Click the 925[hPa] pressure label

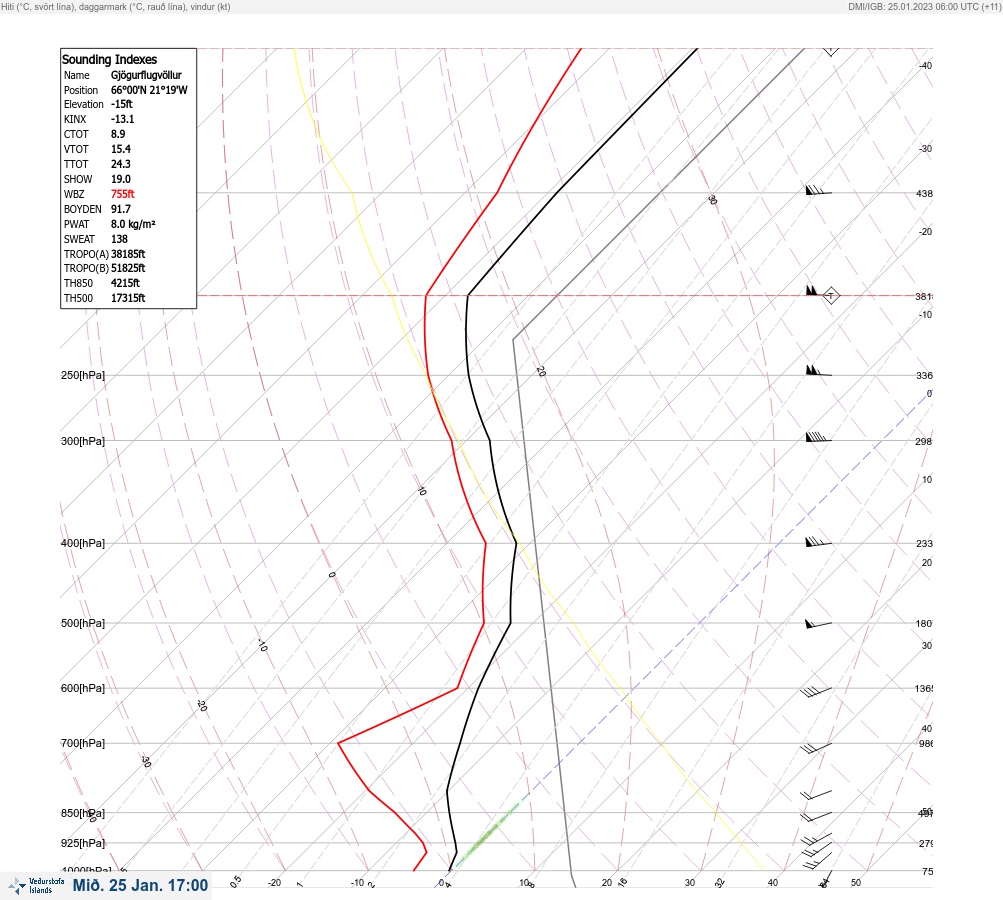tap(83, 843)
